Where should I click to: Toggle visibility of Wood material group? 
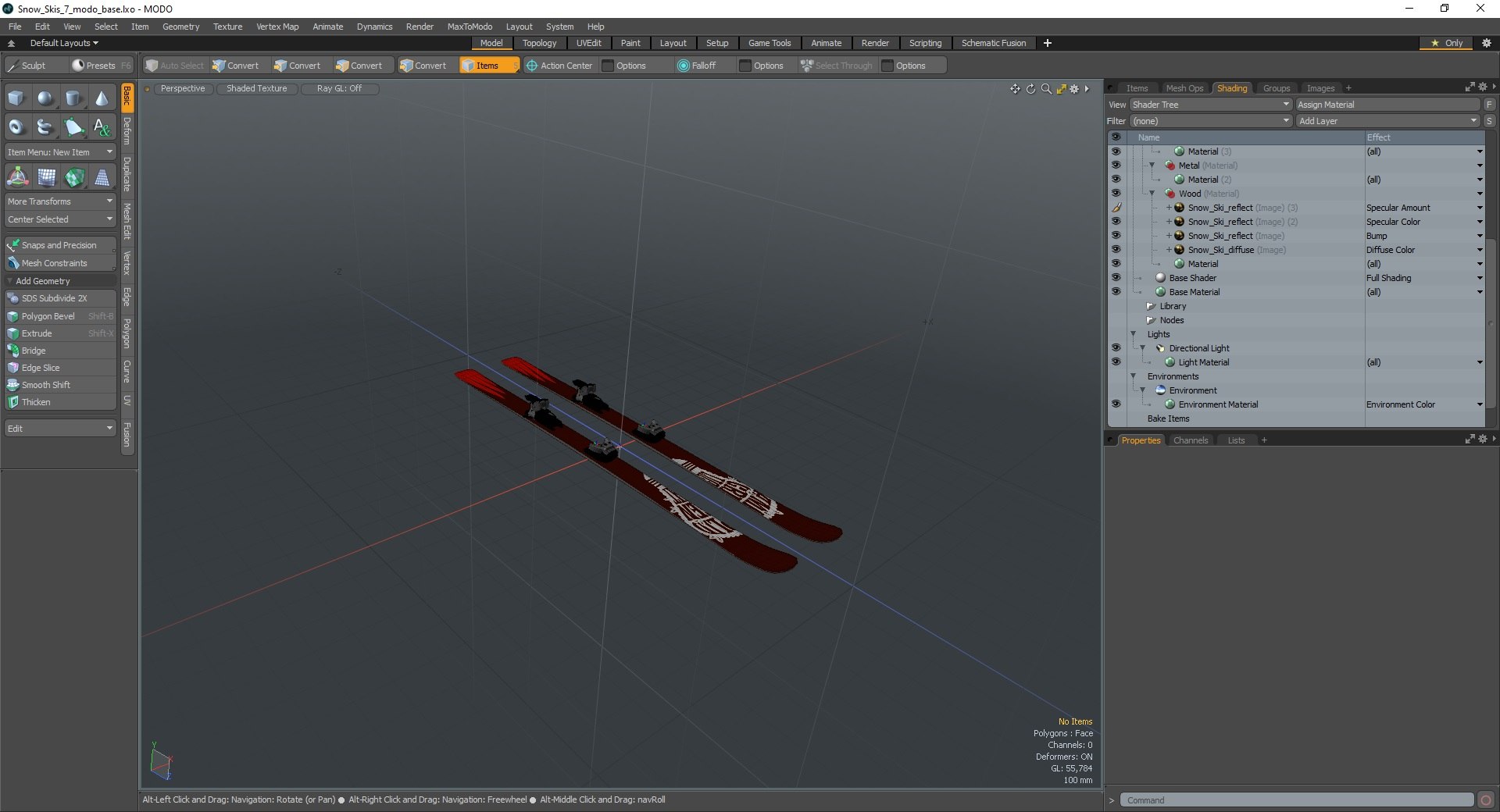(x=1116, y=194)
